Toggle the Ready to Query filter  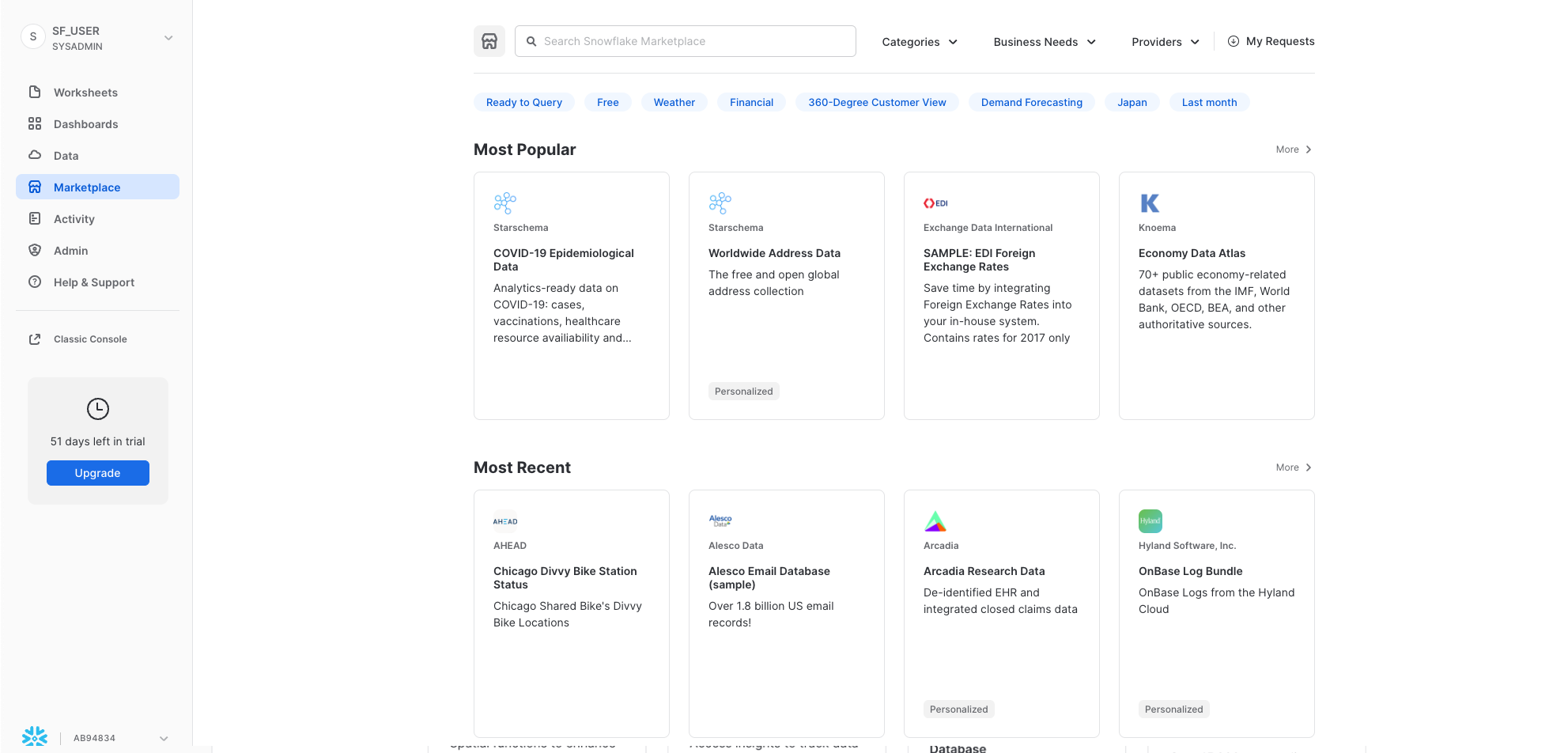point(523,102)
